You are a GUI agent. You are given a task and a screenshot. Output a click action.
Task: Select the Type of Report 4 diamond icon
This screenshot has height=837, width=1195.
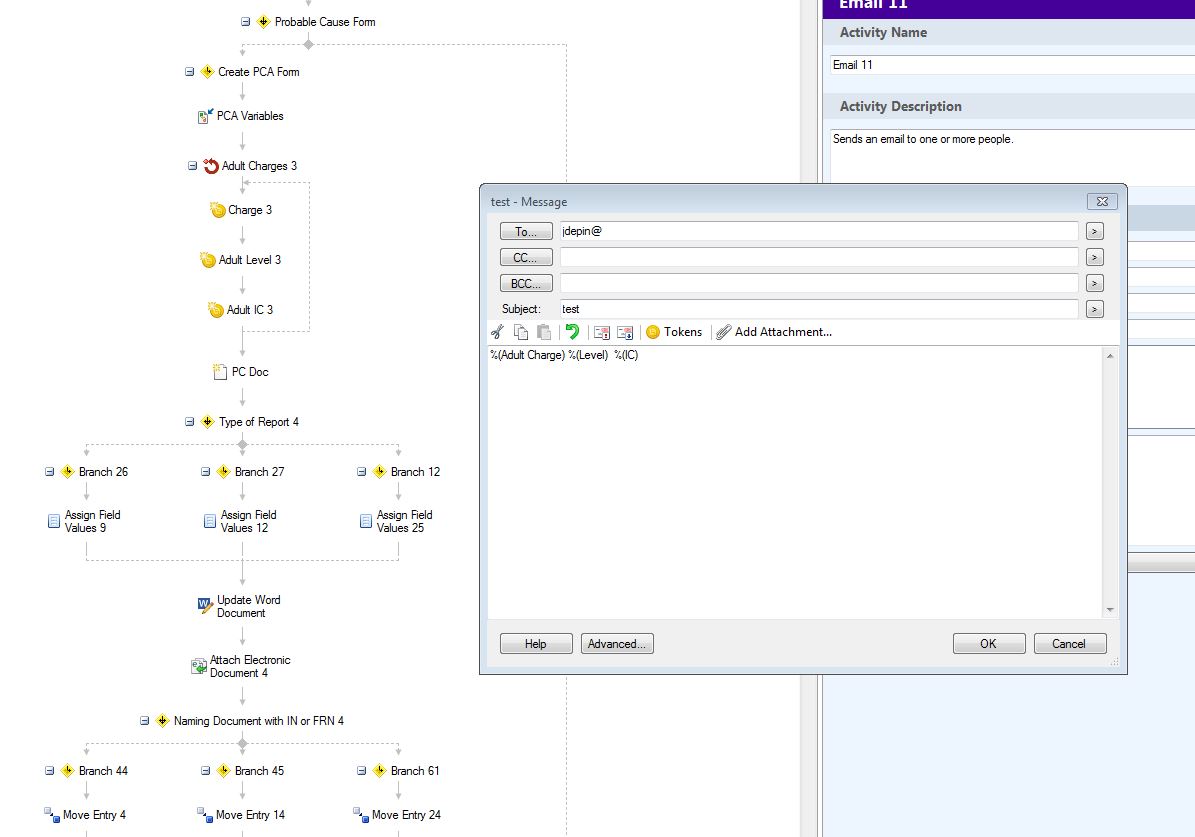pyautogui.click(x=207, y=422)
